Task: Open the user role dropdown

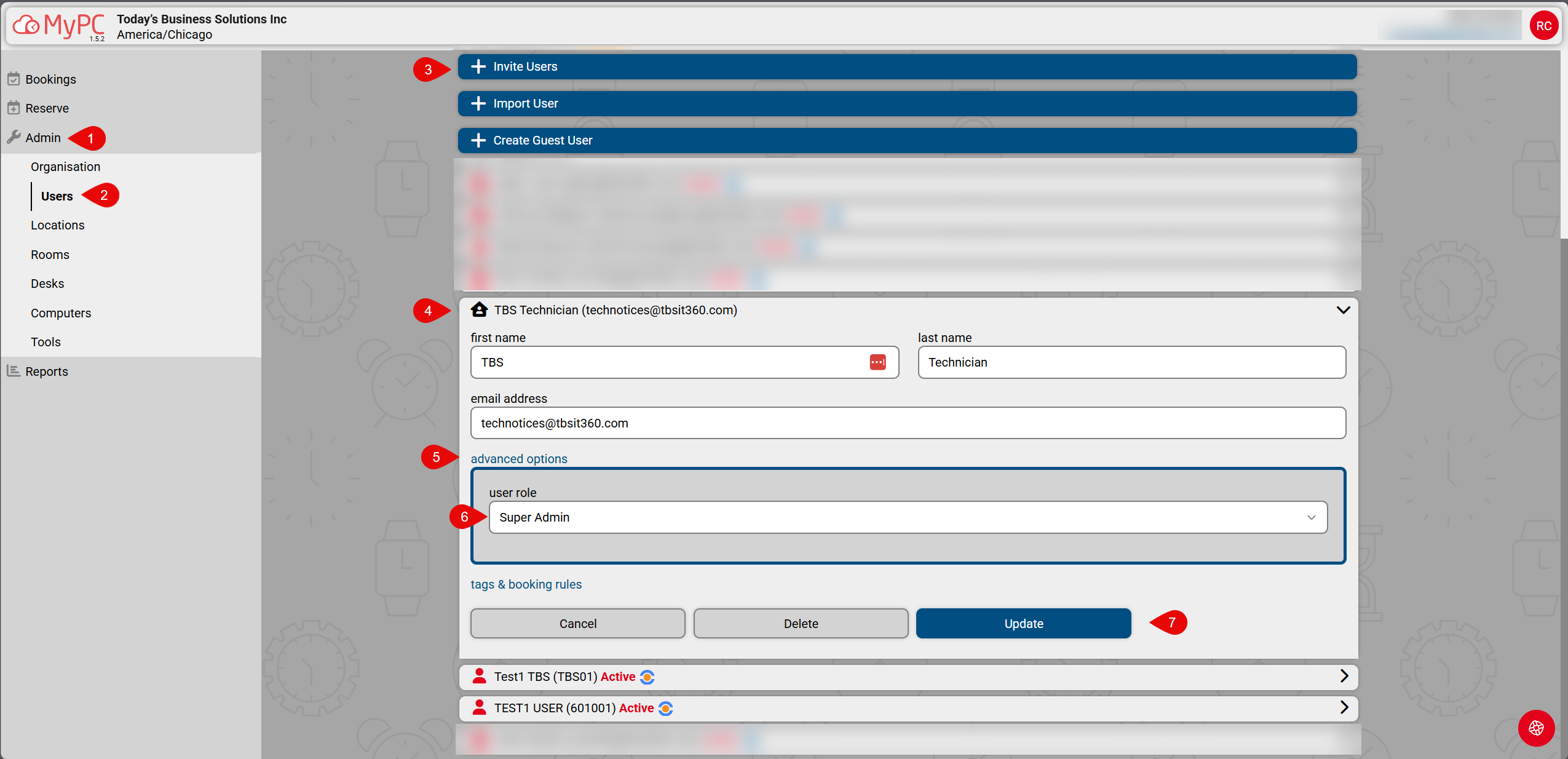Action: point(908,517)
